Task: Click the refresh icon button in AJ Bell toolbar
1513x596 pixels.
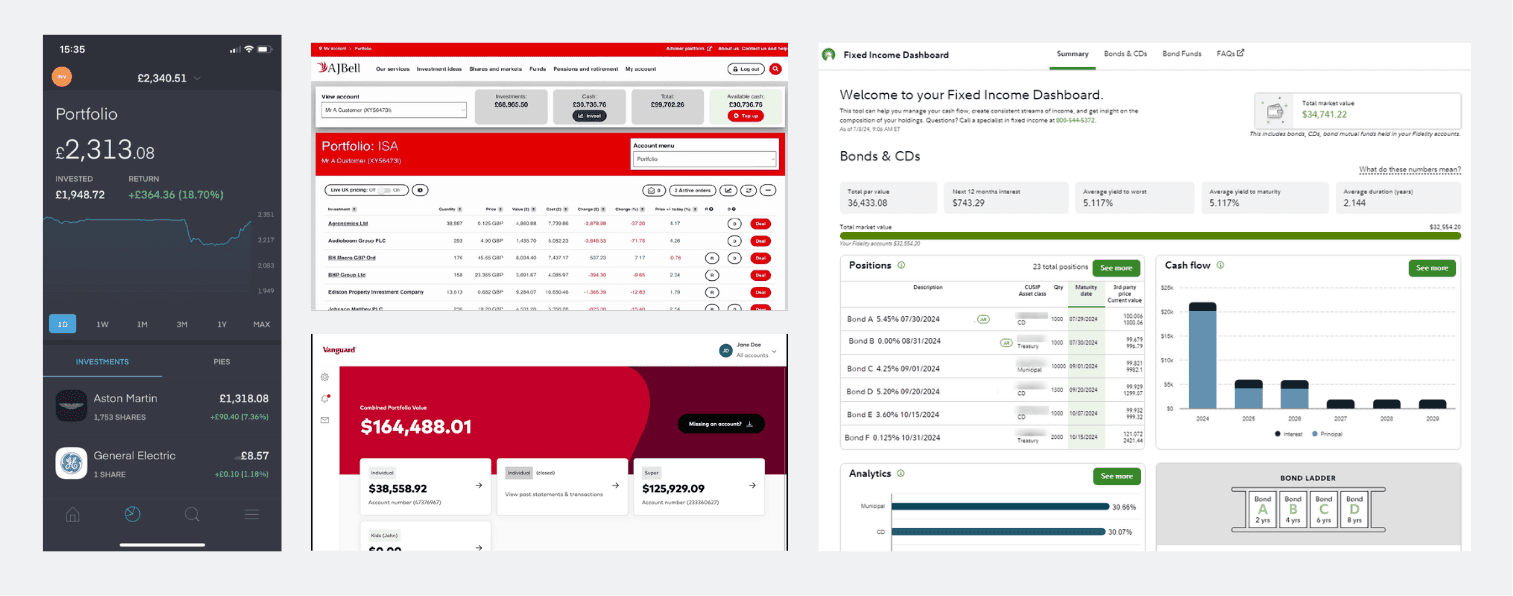Action: pyautogui.click(x=748, y=189)
